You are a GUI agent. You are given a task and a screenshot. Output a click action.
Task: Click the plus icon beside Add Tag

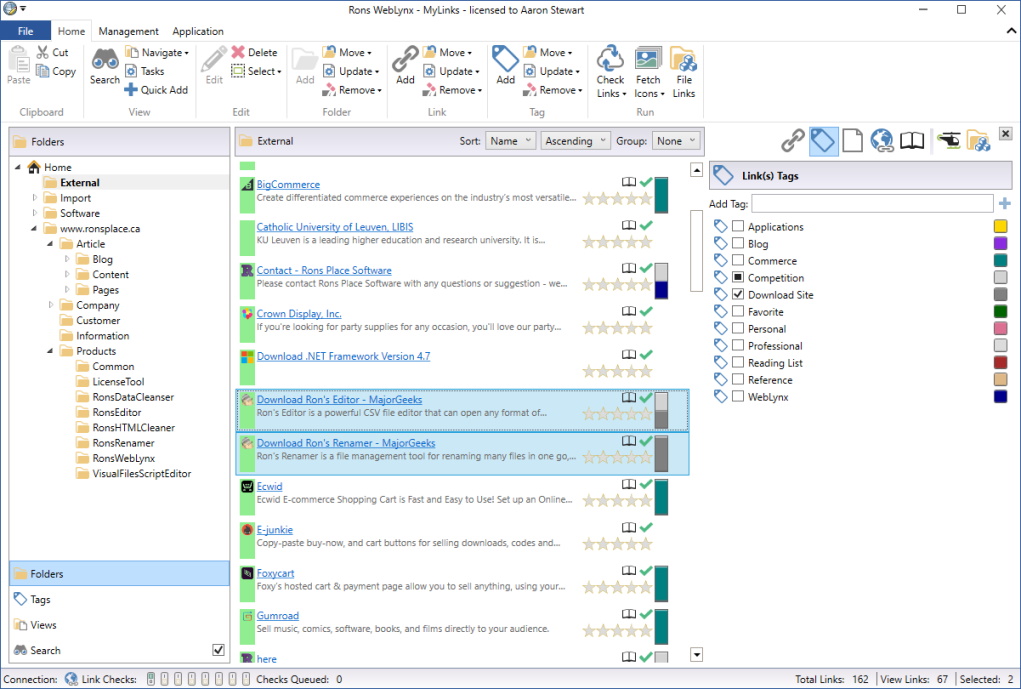pyautogui.click(x=1005, y=204)
